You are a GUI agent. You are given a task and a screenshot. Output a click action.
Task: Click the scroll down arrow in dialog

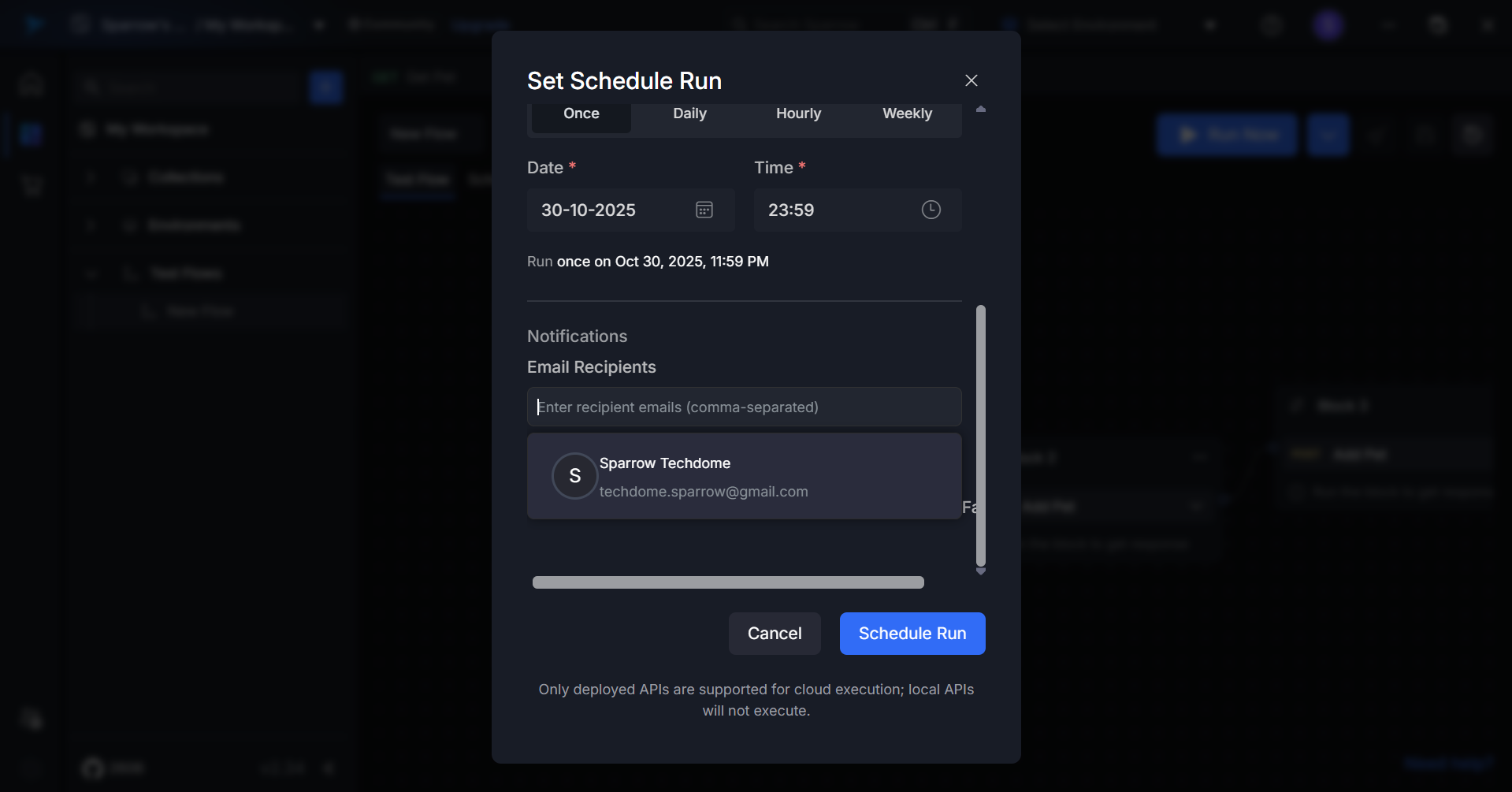pos(981,571)
